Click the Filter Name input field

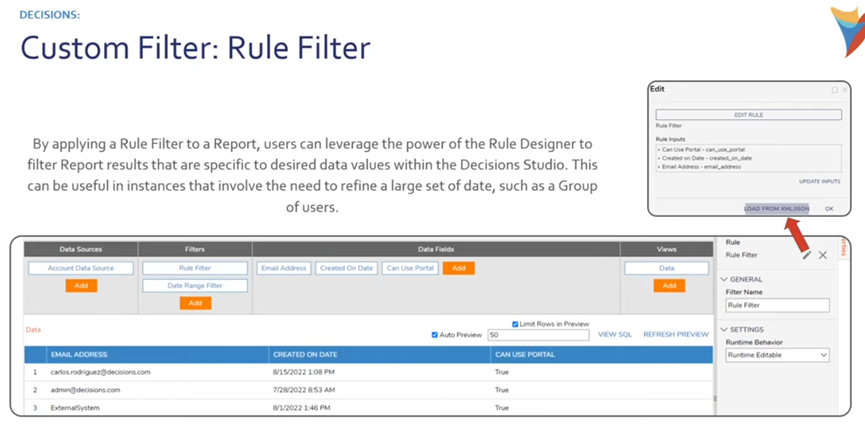coord(777,305)
